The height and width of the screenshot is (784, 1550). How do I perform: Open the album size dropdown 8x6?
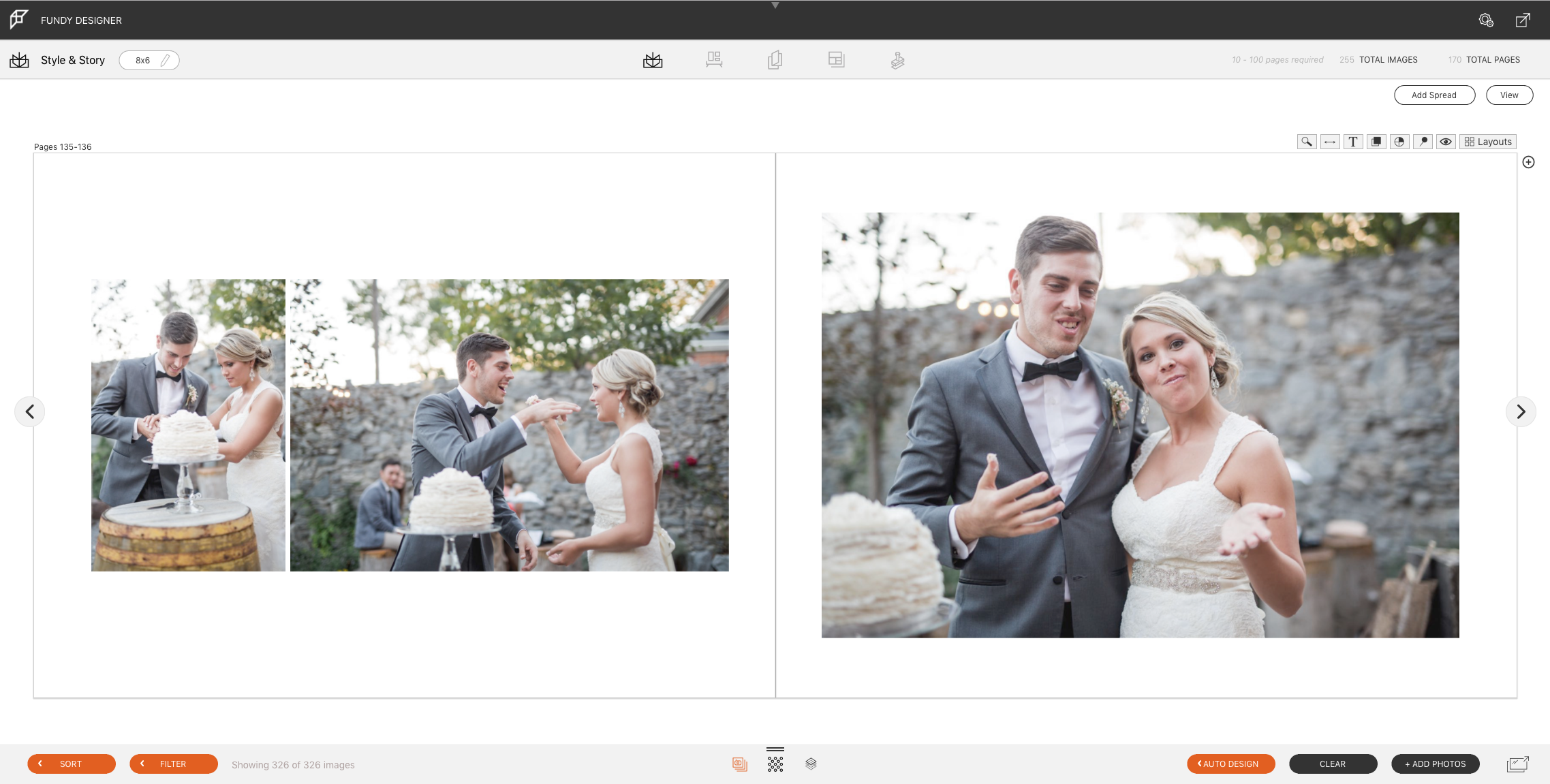point(147,60)
